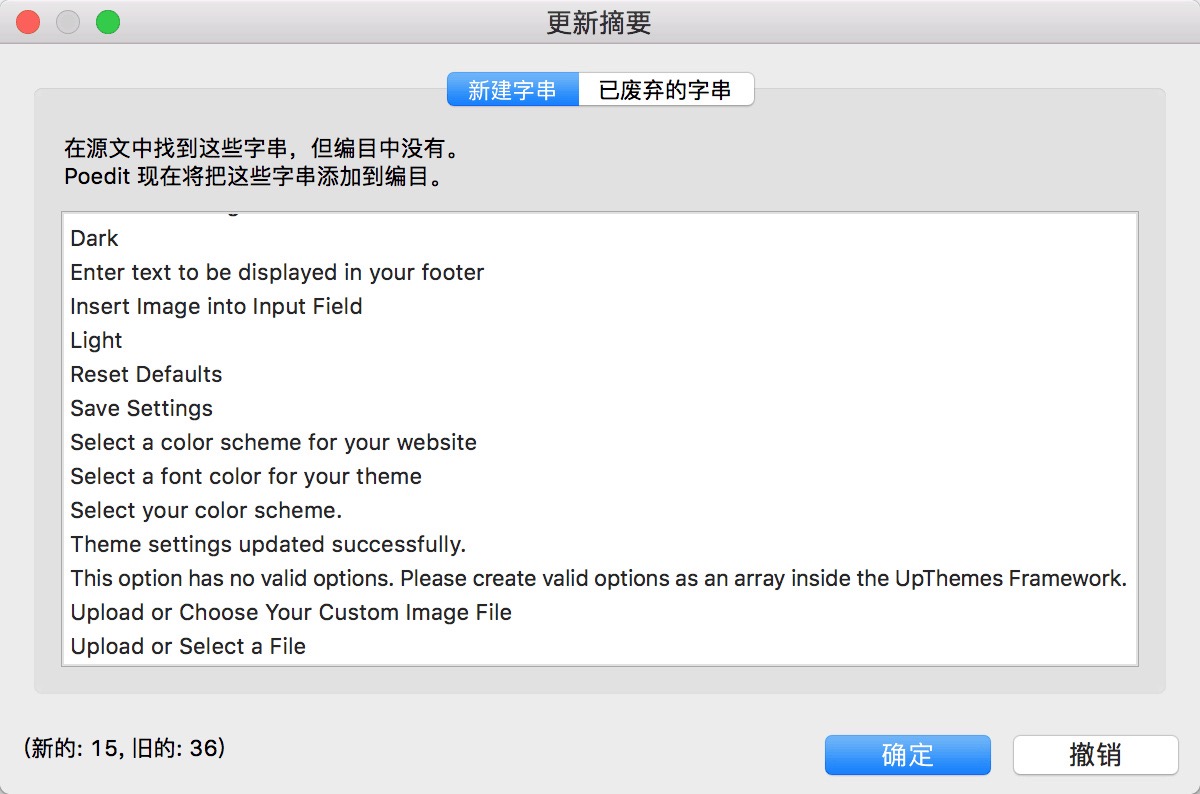The width and height of the screenshot is (1200, 794).
Task: Click the gray minimize window button
Action: click(x=68, y=22)
